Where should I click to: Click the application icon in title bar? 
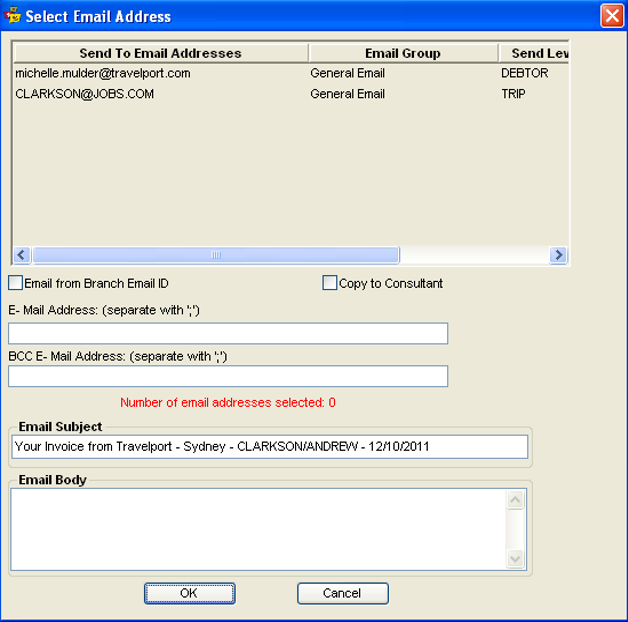point(12,15)
